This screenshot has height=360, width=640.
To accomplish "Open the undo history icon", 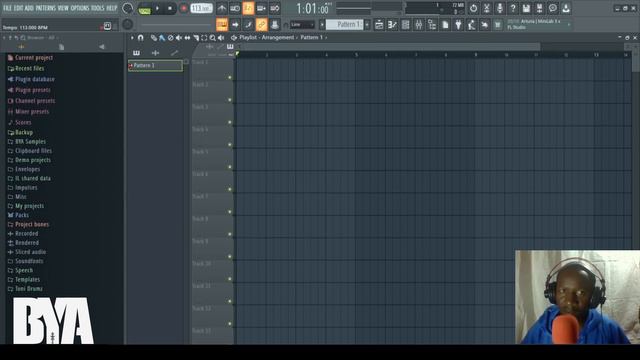I will 473,8.
